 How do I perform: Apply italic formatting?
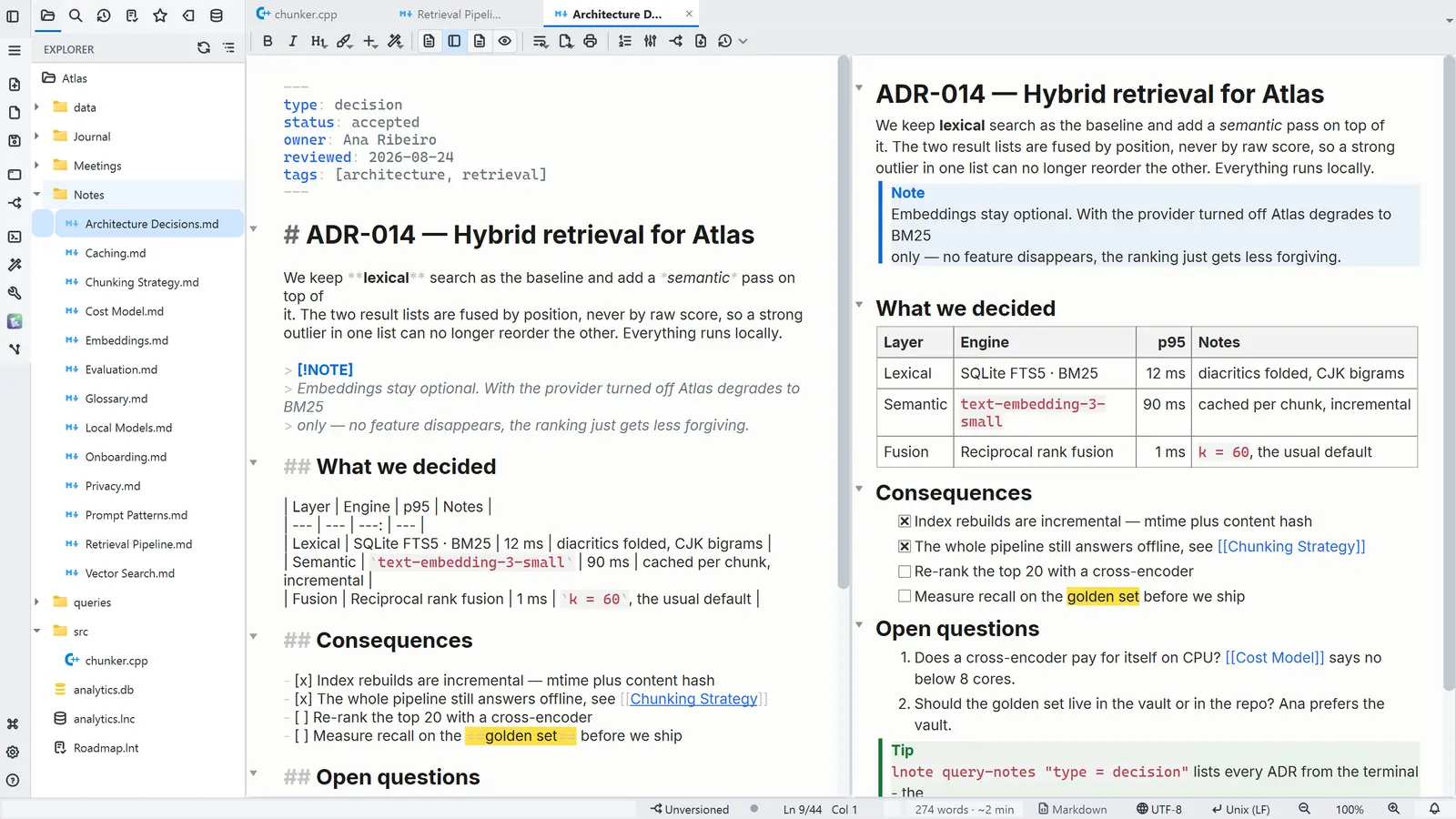(x=292, y=41)
